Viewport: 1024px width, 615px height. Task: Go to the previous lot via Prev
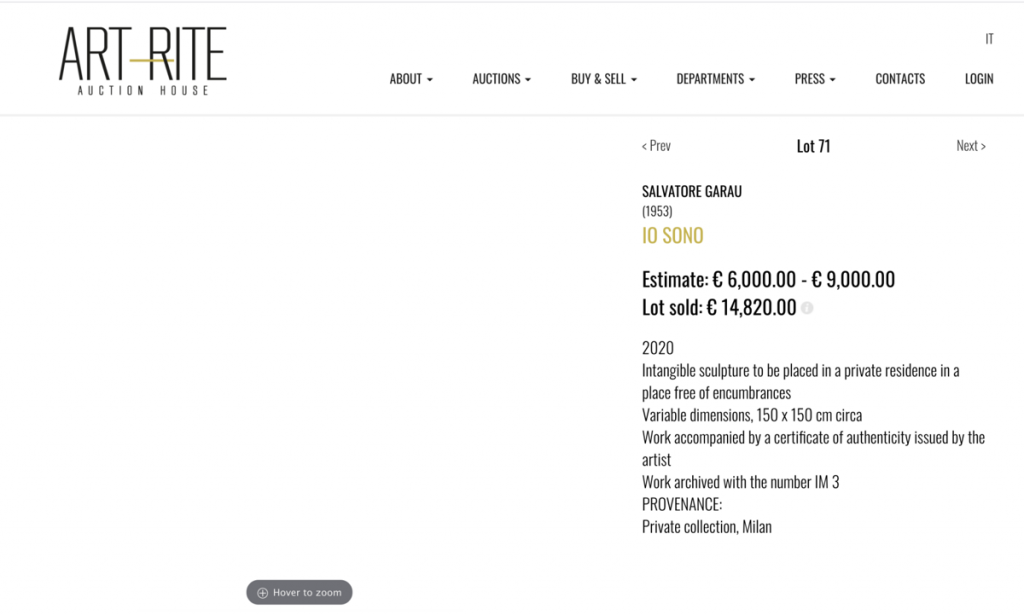pyautogui.click(x=656, y=146)
